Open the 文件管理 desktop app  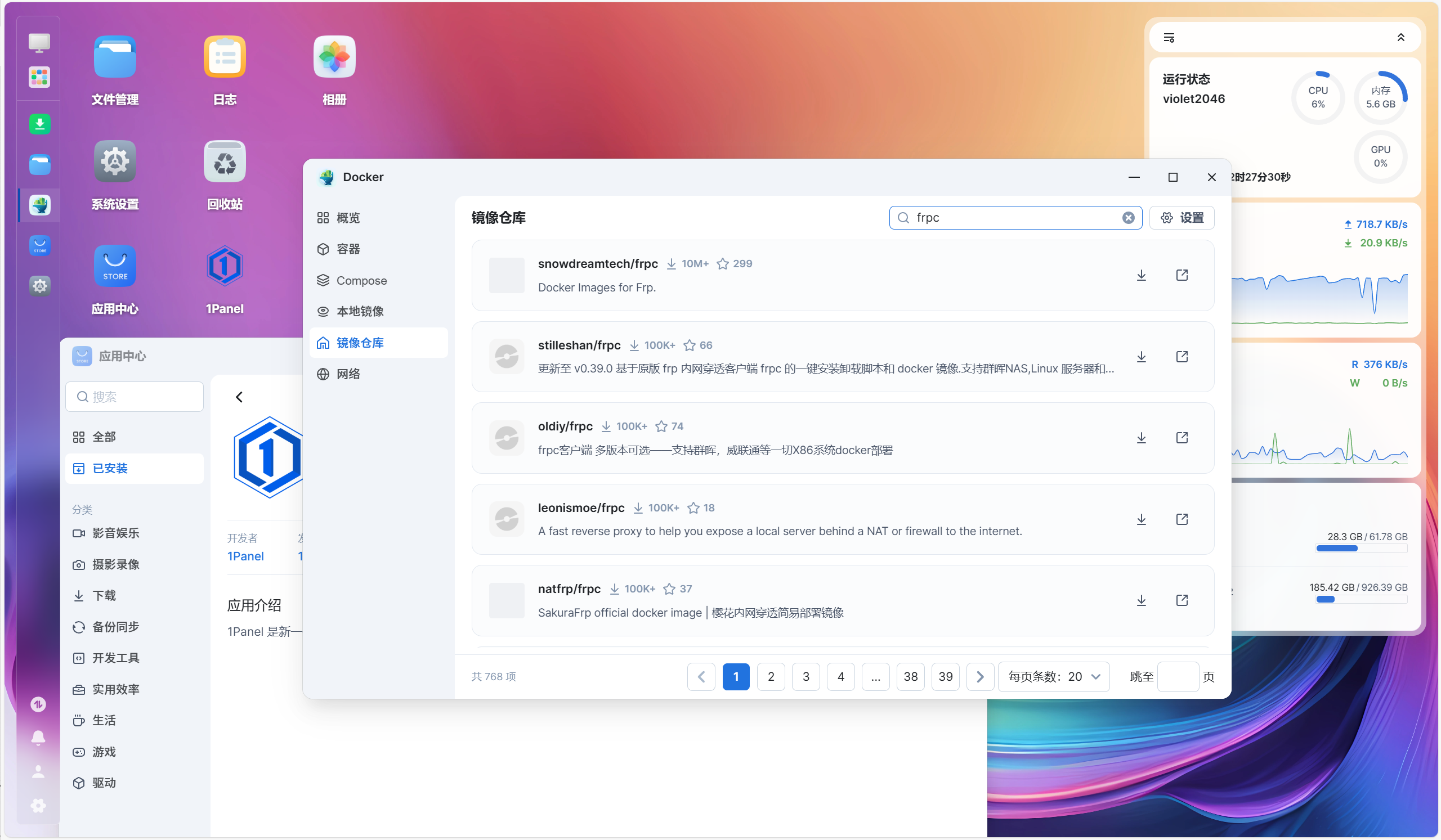pos(115,58)
